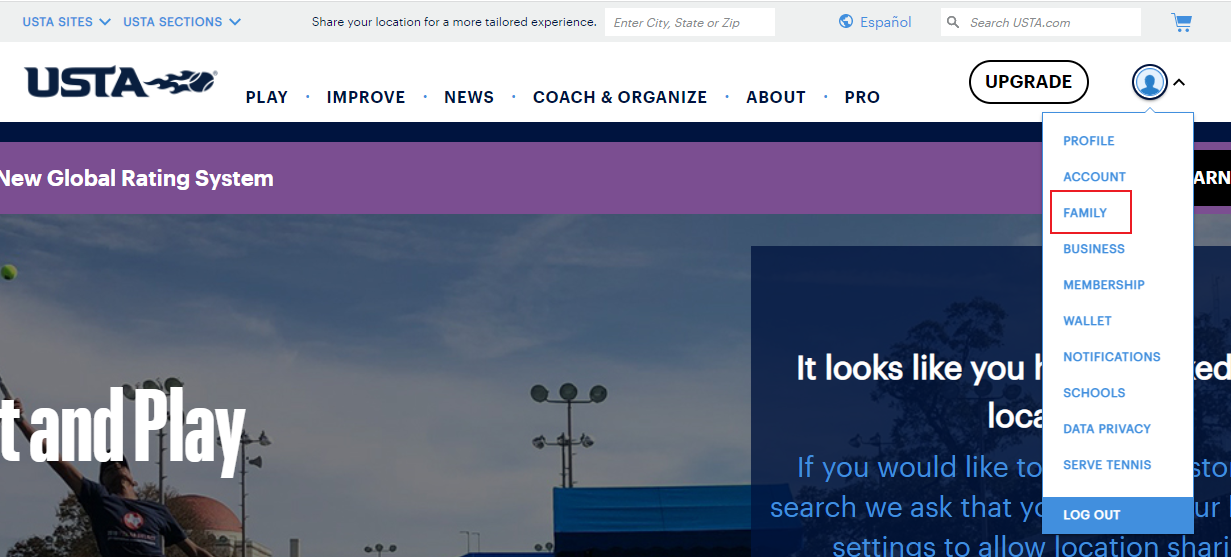Switch language to Español
This screenshot has width=1231, height=557.
pyautogui.click(x=886, y=22)
